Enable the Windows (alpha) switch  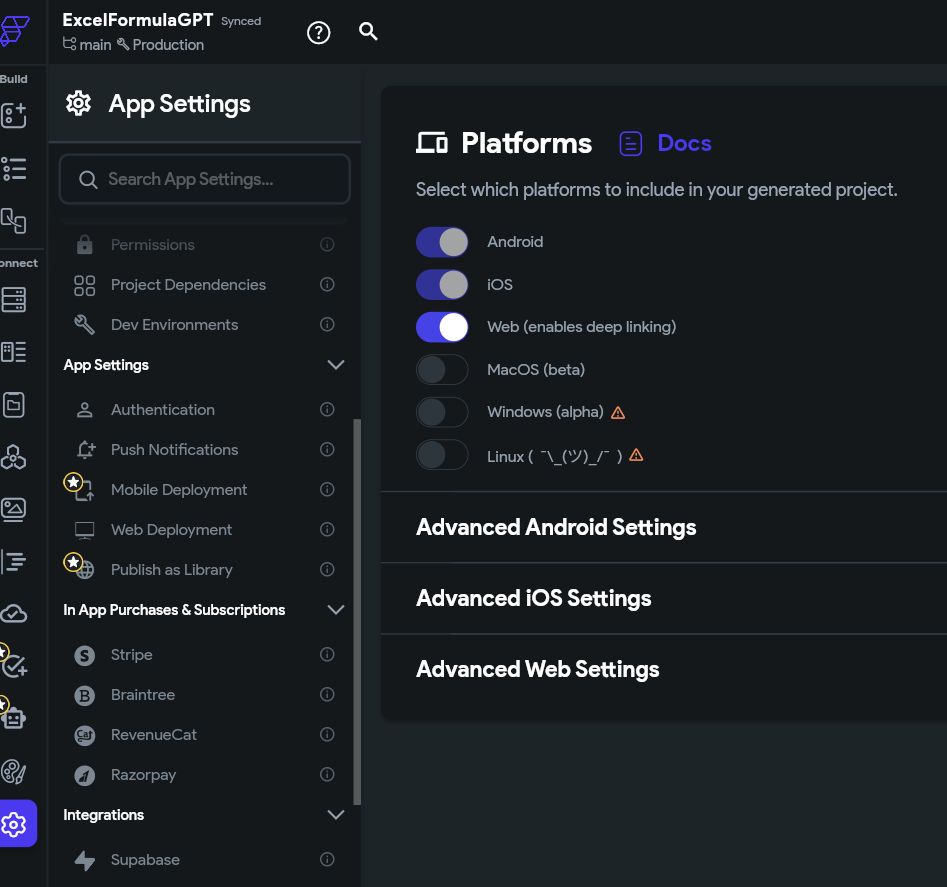coord(442,412)
